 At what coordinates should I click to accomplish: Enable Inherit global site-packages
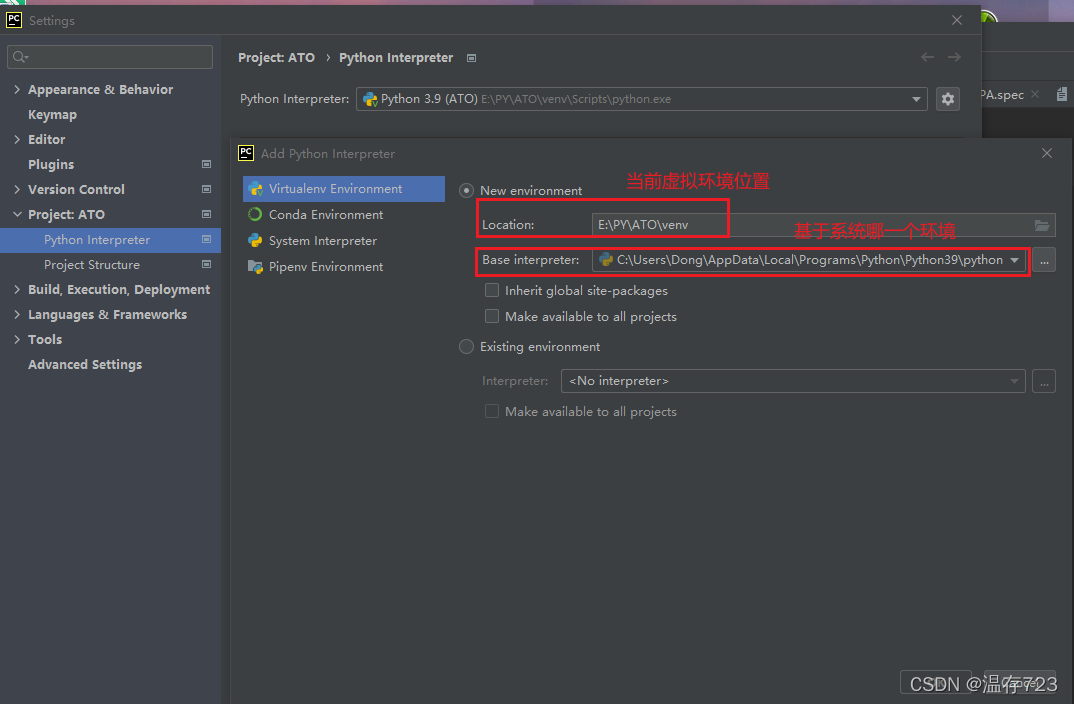point(492,290)
